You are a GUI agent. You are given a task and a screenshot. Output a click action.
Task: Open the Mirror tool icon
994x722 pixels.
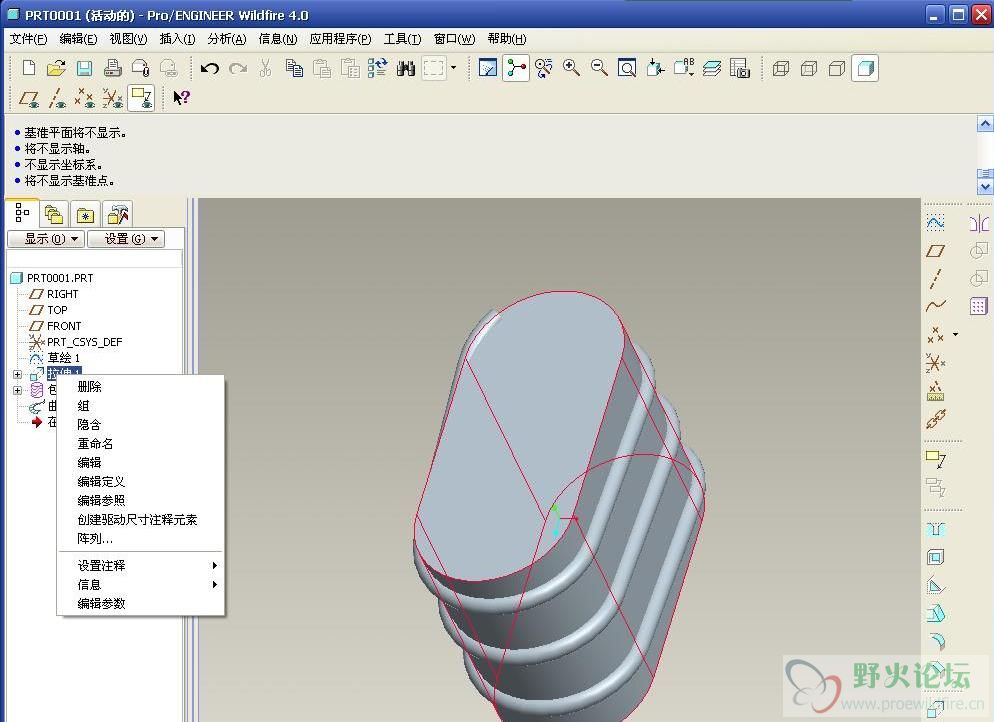click(x=979, y=223)
